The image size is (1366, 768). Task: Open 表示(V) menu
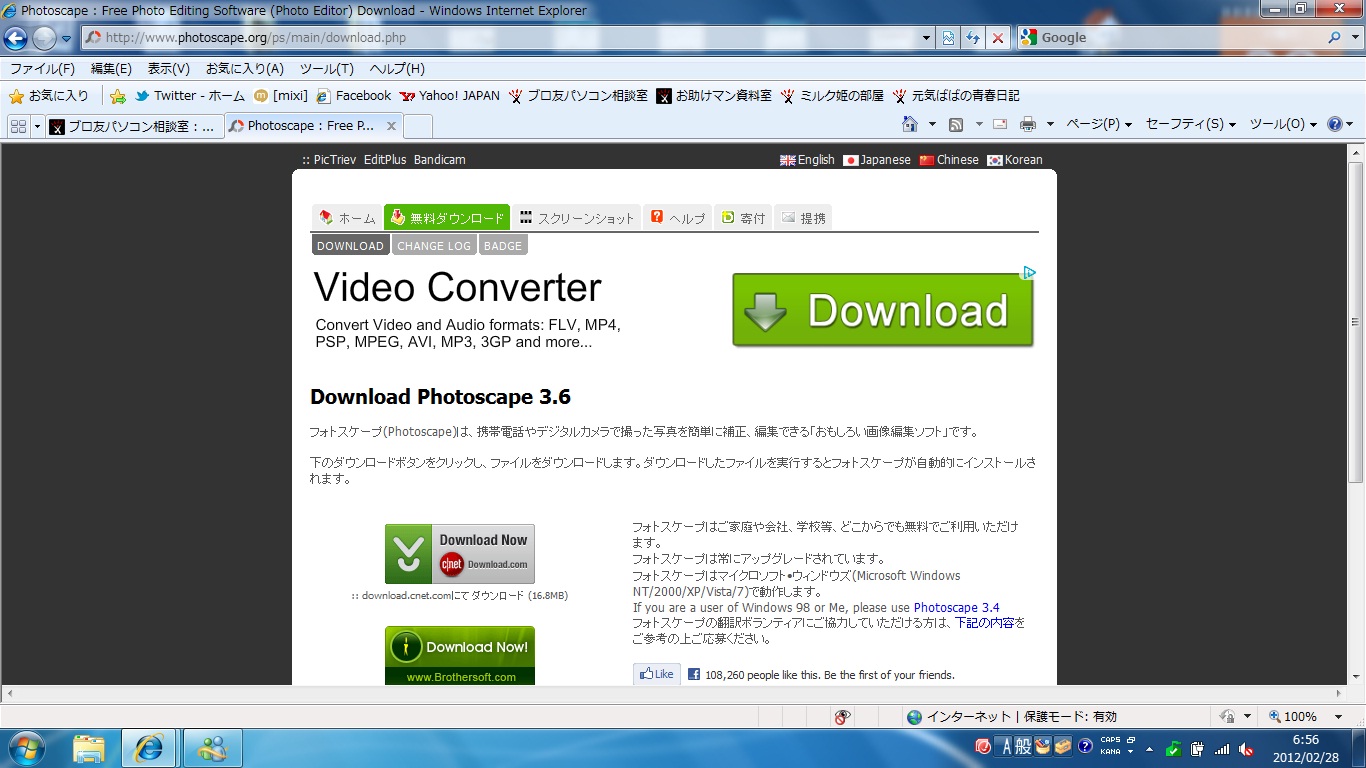pos(168,69)
